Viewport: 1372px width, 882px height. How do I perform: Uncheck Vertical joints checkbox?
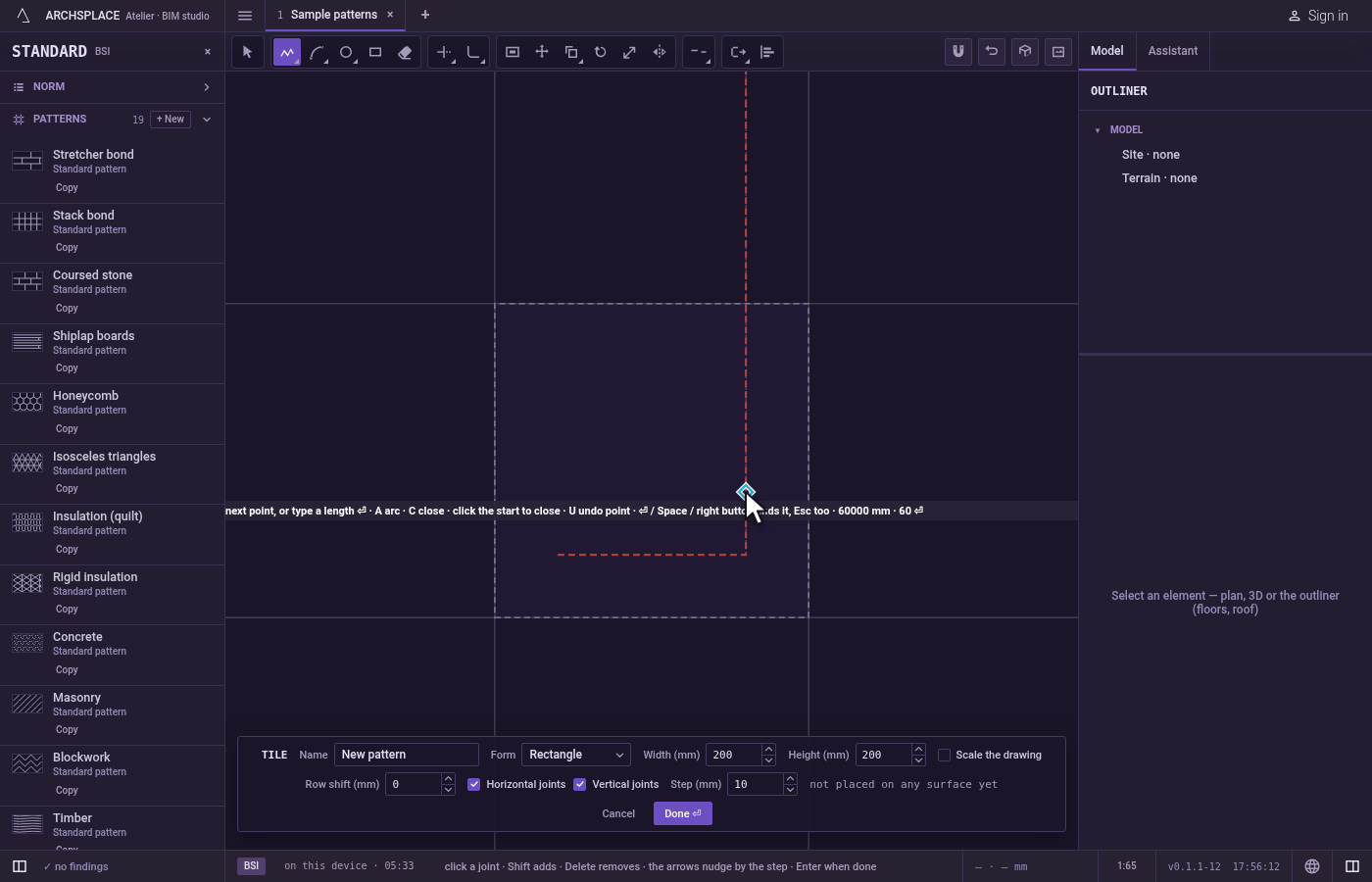pyautogui.click(x=580, y=784)
